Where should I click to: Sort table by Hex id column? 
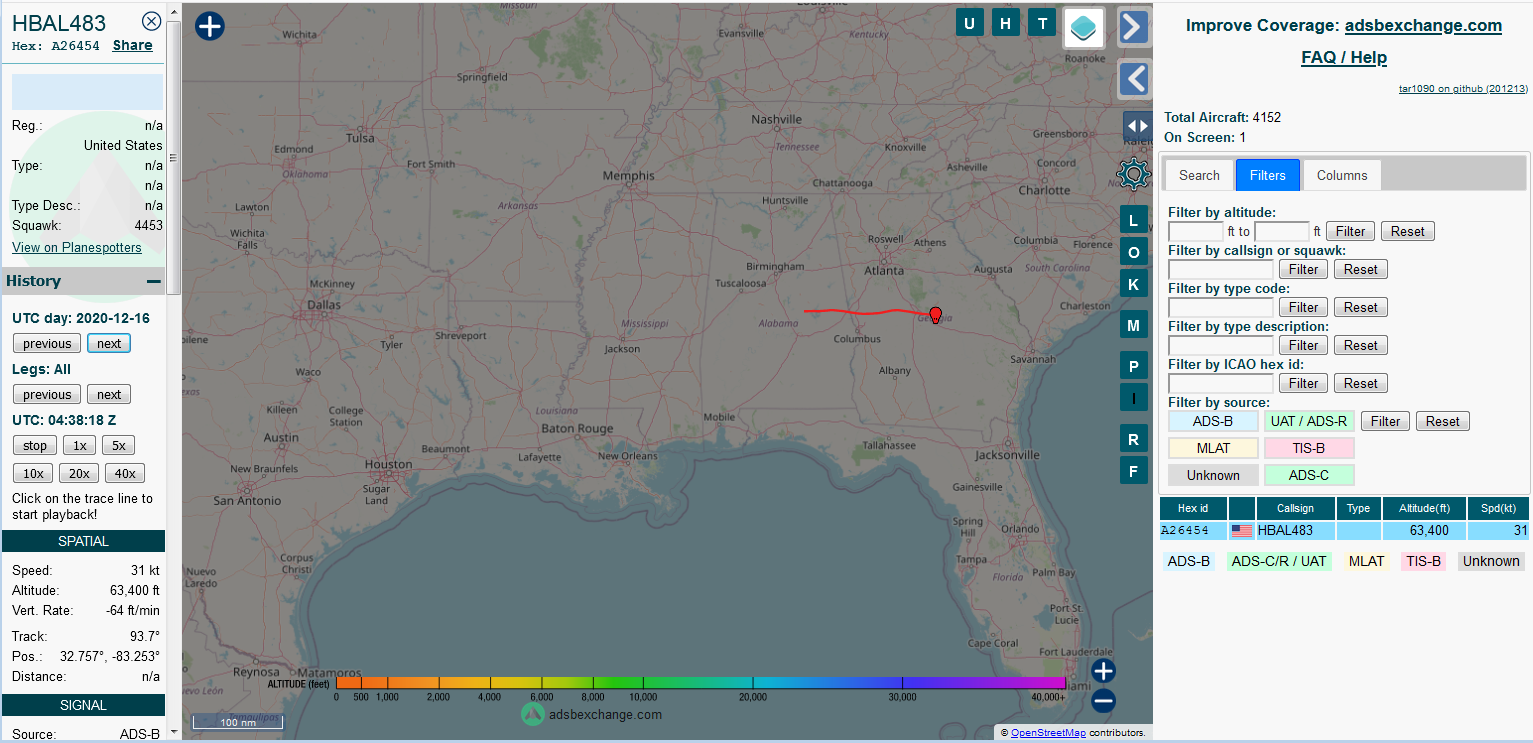pos(1193,508)
